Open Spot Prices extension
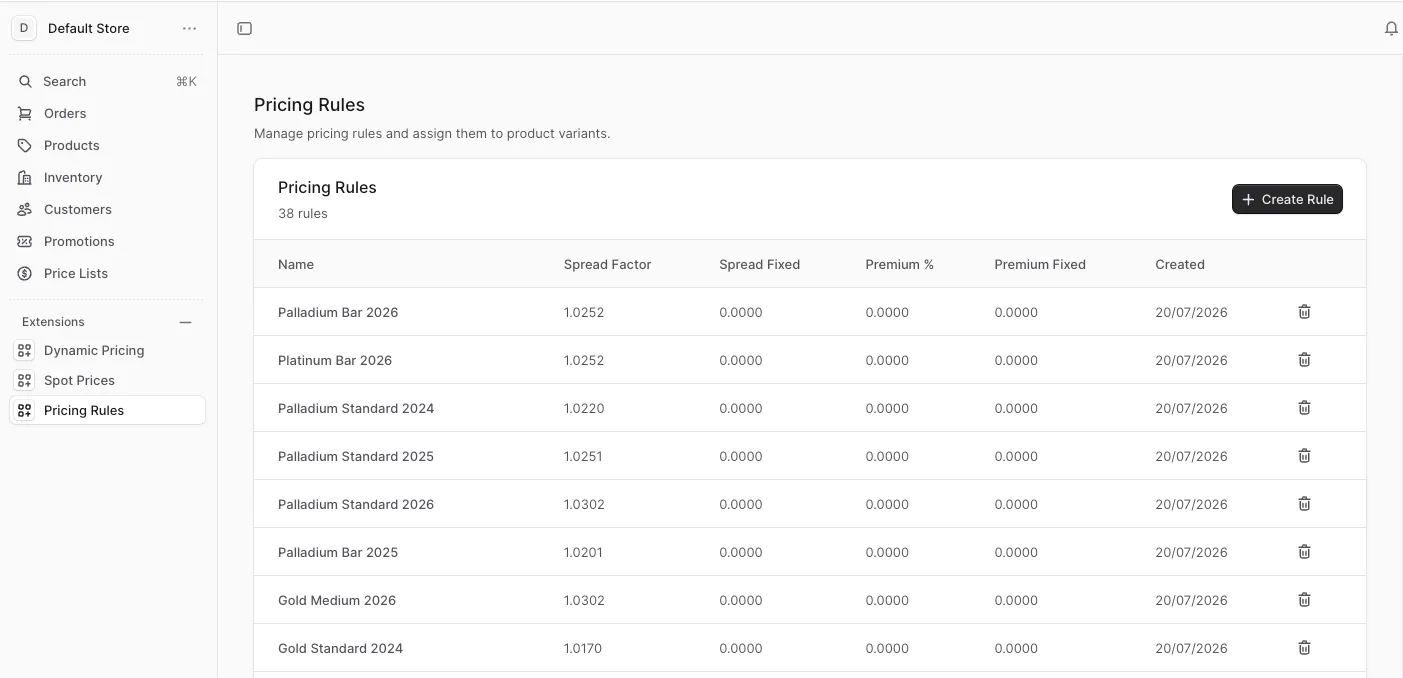1403x678 pixels. (x=108, y=380)
